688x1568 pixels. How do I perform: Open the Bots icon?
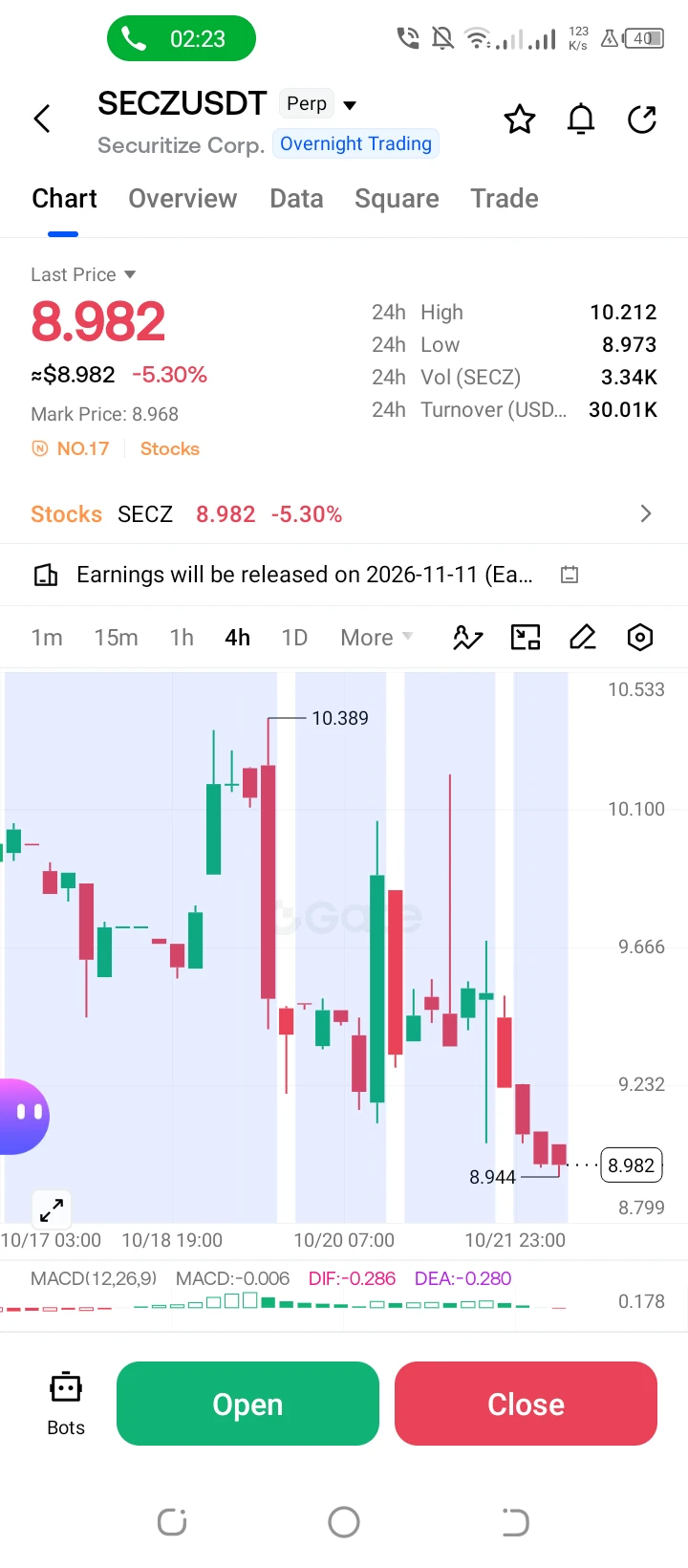[x=66, y=1404]
